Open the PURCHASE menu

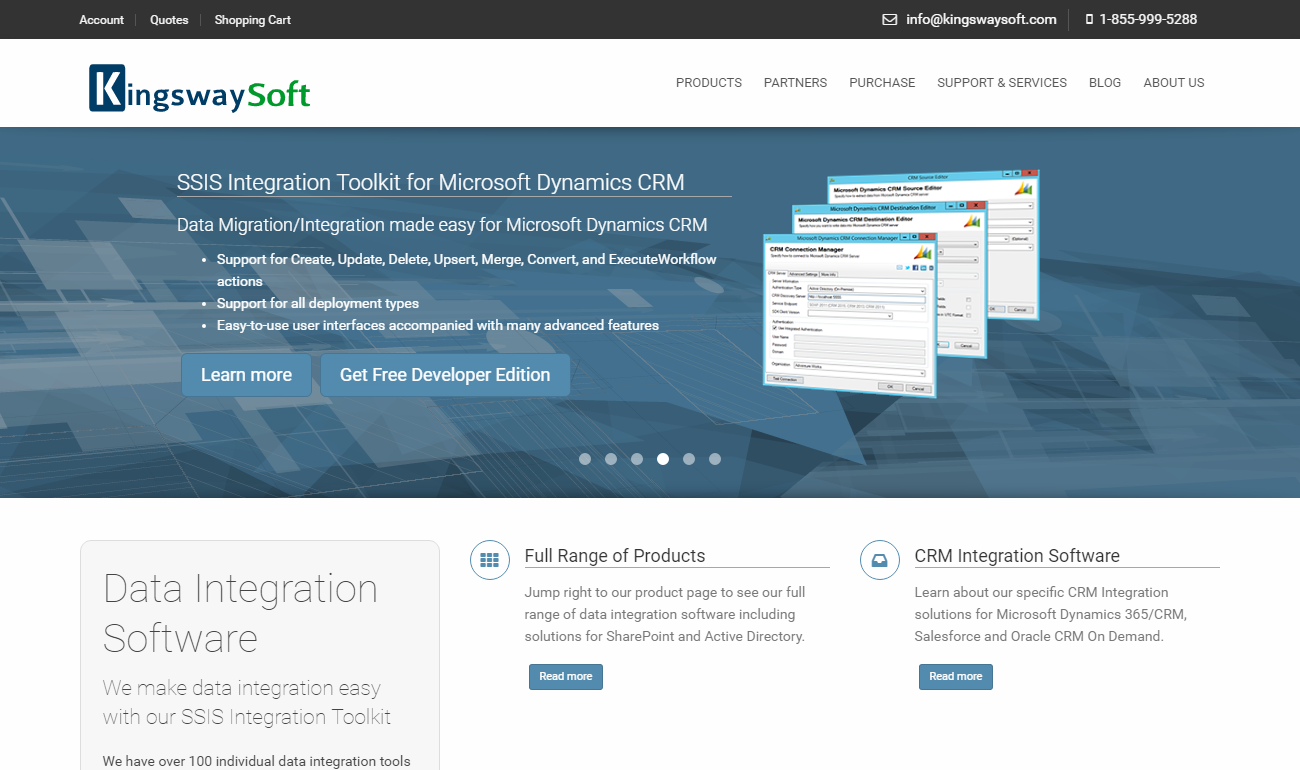pyautogui.click(x=882, y=83)
